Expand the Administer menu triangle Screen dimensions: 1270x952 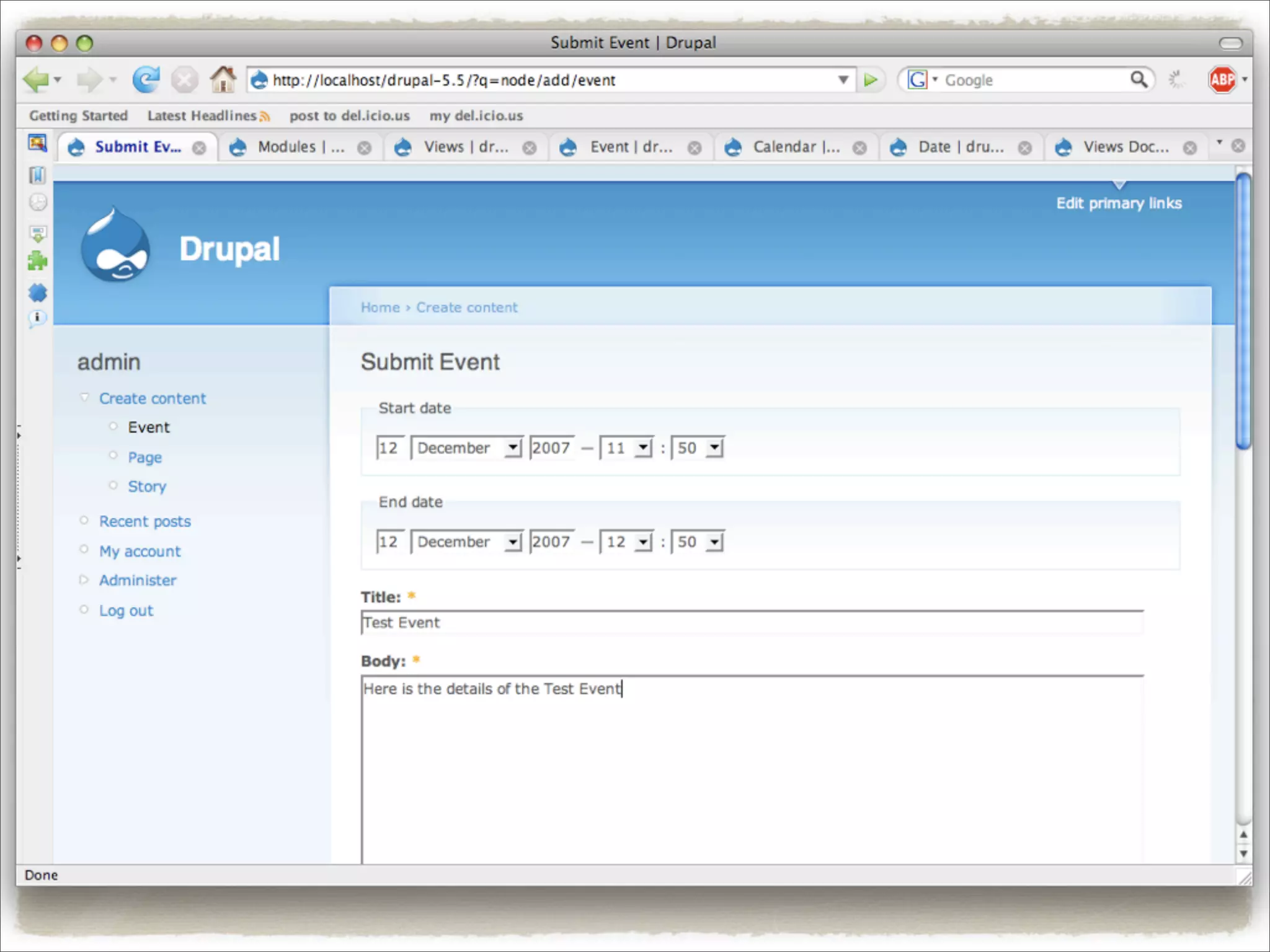tap(84, 580)
